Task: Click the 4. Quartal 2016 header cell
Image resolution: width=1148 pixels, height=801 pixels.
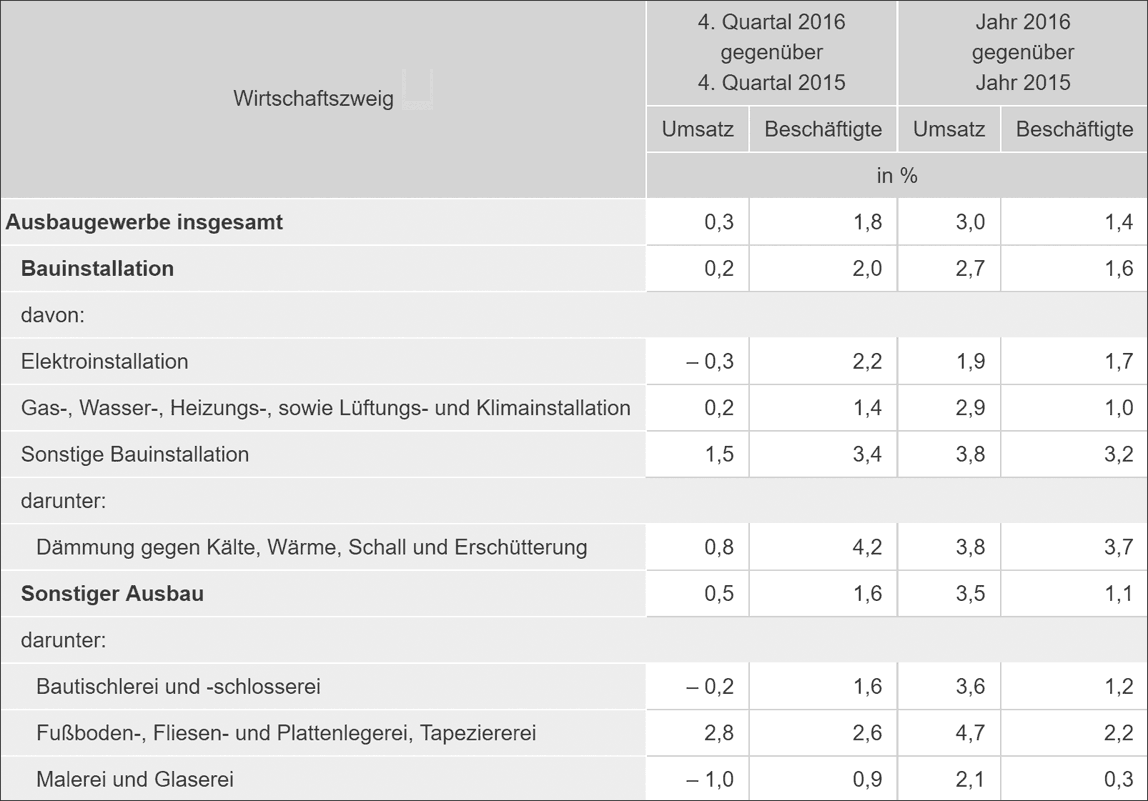Action: point(772,53)
